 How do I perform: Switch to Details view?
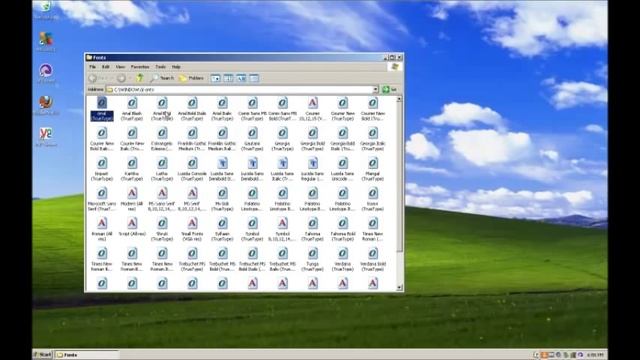pyautogui.click(x=254, y=78)
